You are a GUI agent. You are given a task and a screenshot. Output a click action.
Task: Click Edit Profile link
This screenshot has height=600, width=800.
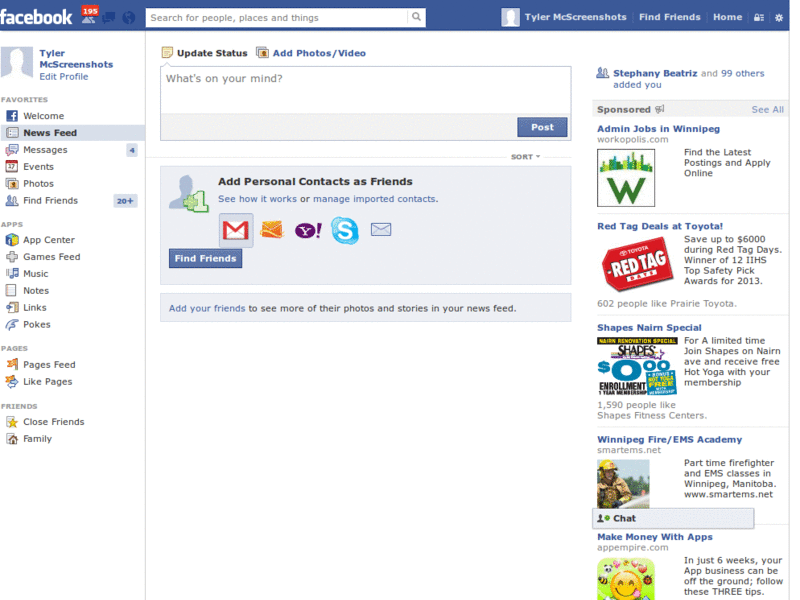64,77
